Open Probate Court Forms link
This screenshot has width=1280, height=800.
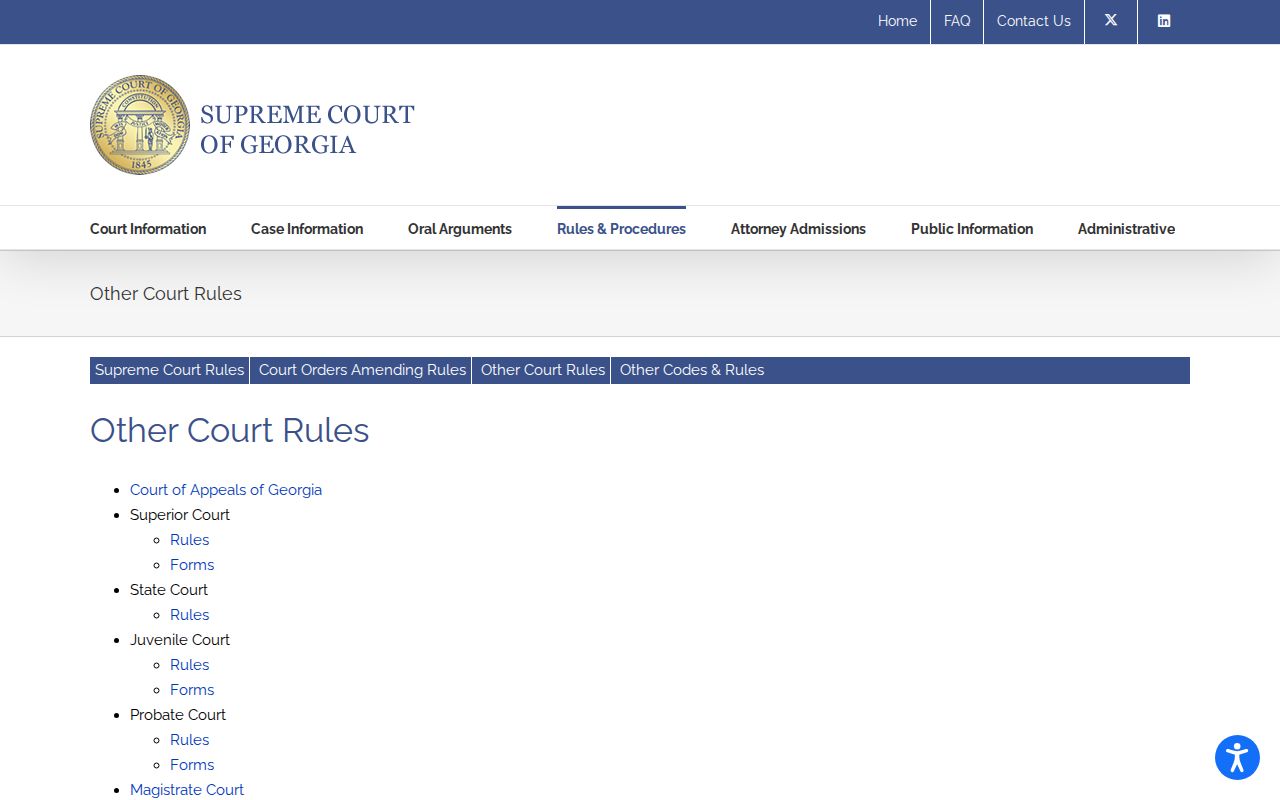tap(192, 765)
